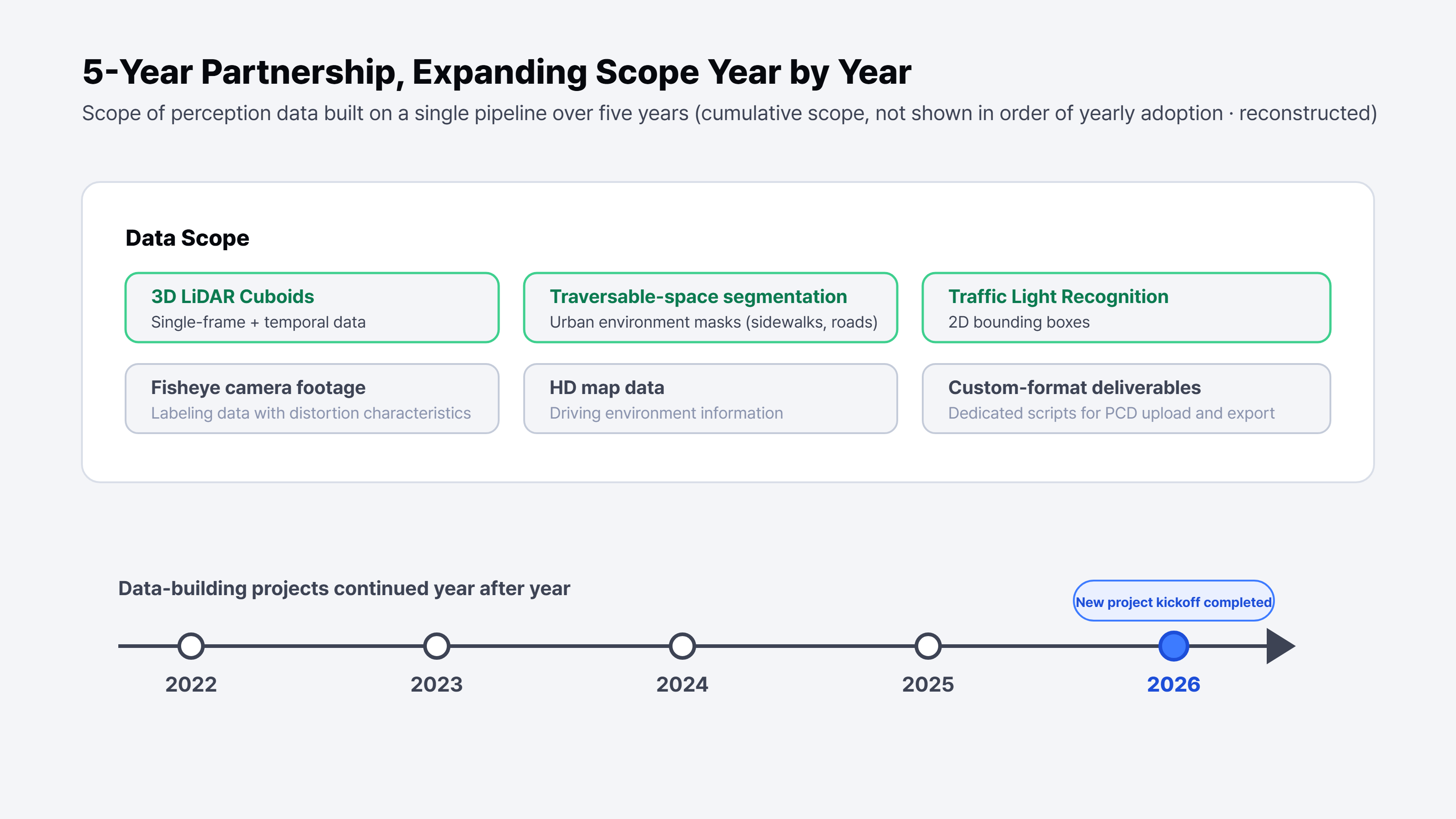Select the 2022 timeline marker circle

click(191, 646)
